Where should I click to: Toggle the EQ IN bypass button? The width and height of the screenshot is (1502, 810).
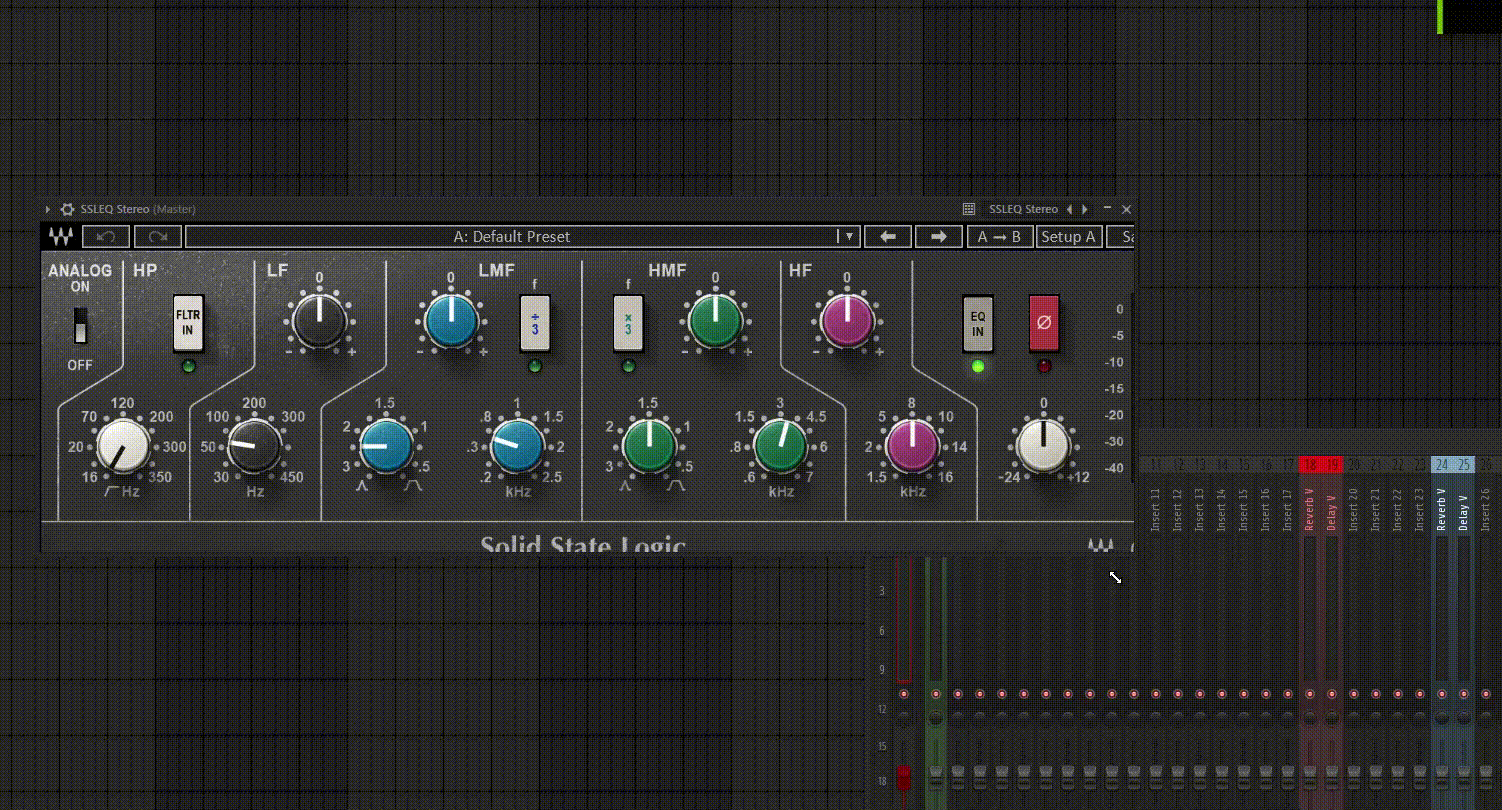[x=977, y=323]
